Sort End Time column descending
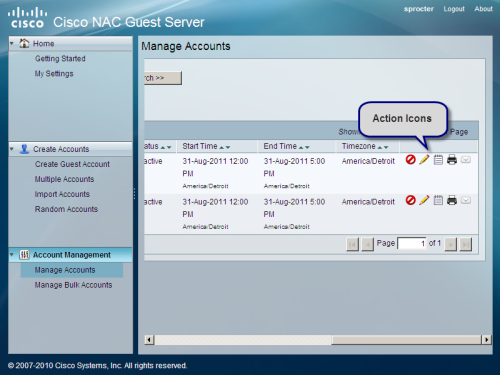Image resolution: width=500 pixels, height=375 pixels. tap(307, 147)
